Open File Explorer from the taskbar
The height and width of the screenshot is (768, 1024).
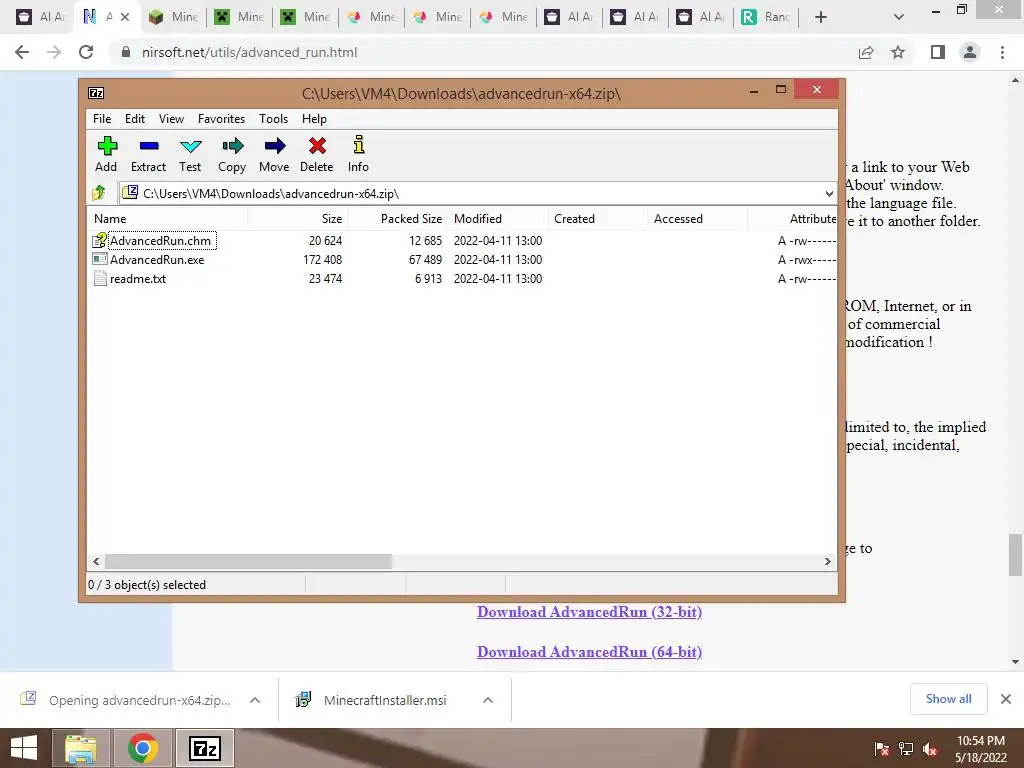coord(81,748)
